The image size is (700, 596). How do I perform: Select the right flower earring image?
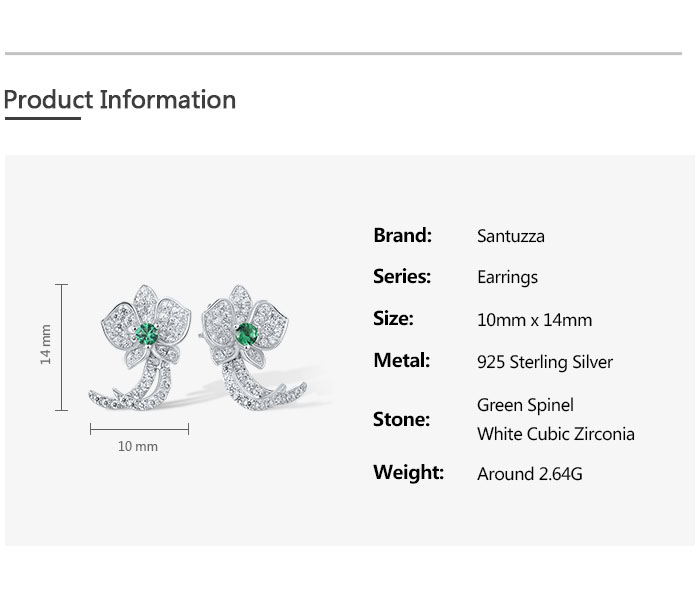click(x=248, y=350)
